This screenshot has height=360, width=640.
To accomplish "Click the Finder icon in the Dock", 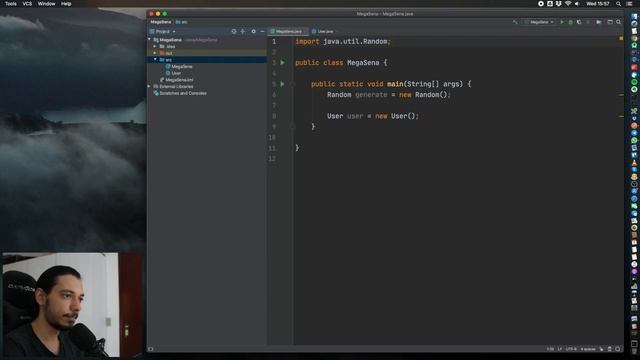I will pyautogui.click(x=634, y=16).
